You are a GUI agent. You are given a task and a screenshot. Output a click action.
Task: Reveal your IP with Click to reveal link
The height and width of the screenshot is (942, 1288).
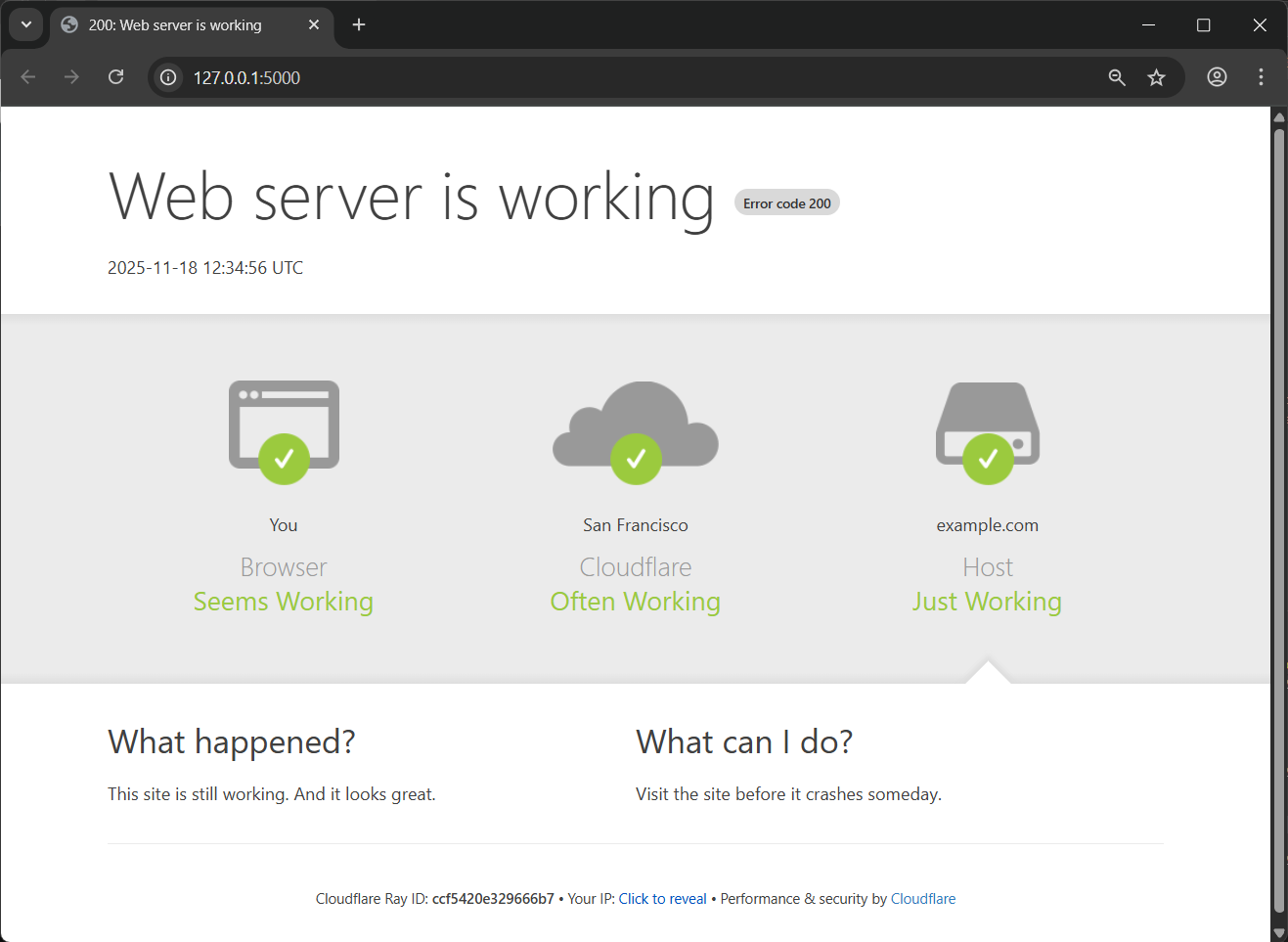[662, 898]
